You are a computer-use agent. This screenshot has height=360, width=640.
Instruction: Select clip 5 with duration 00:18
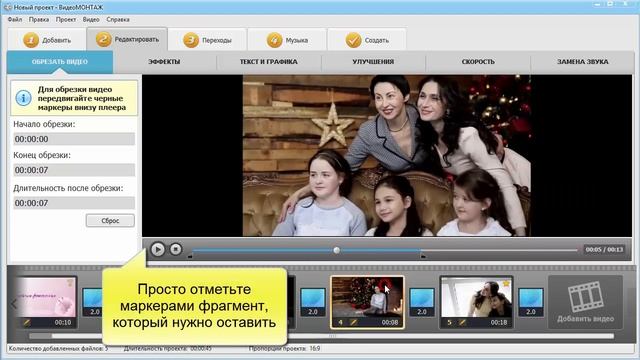476,302
